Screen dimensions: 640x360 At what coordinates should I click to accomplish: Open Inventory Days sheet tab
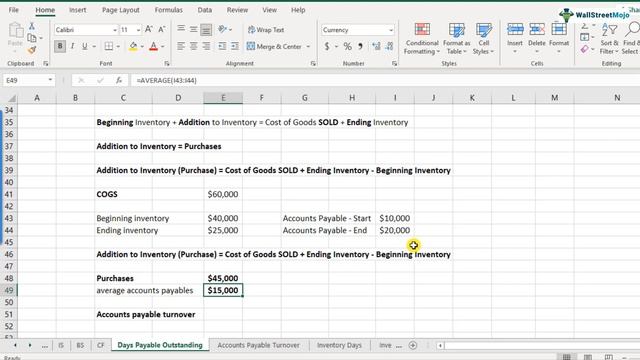(339, 345)
